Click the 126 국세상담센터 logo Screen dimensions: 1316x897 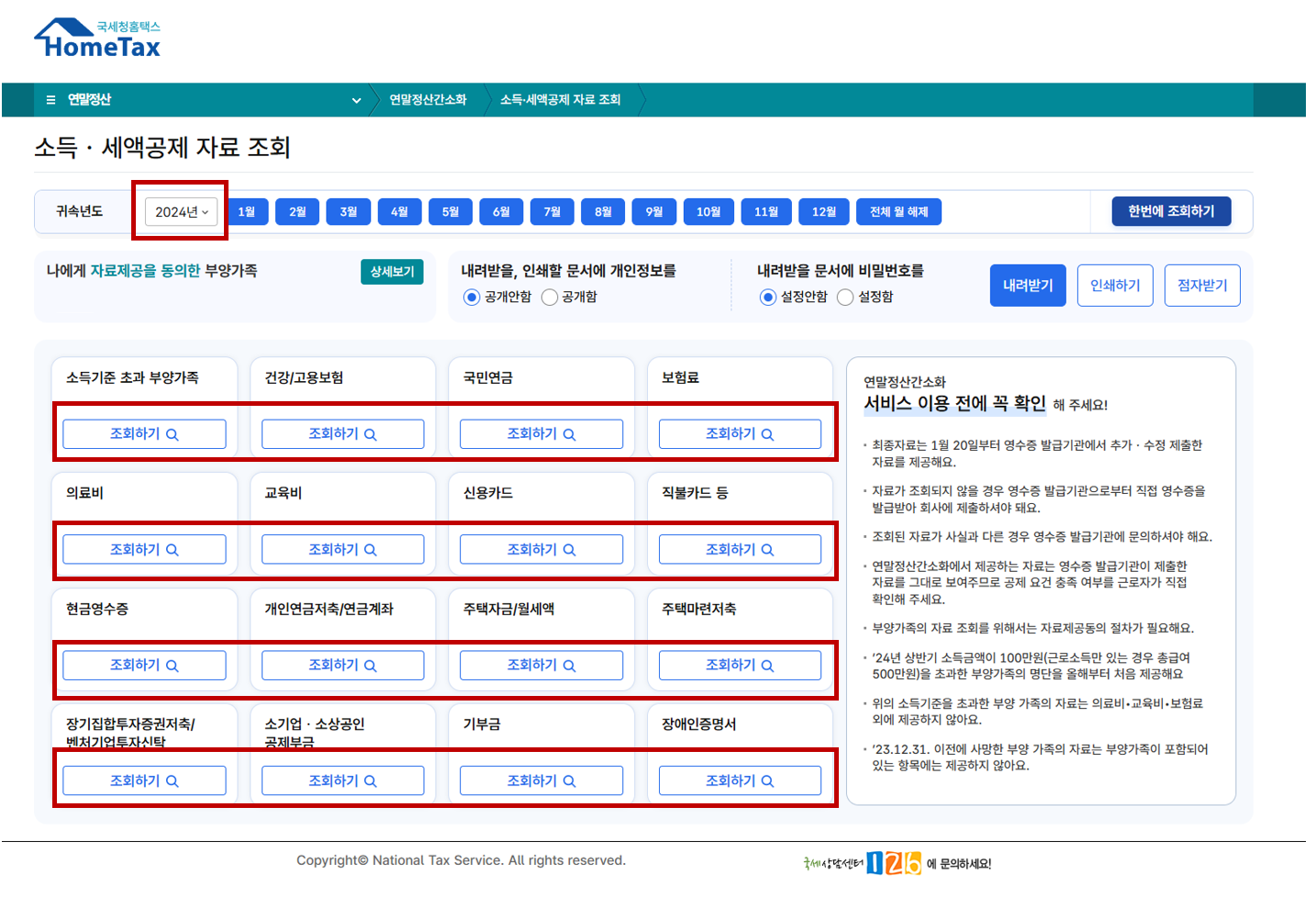pos(862,863)
